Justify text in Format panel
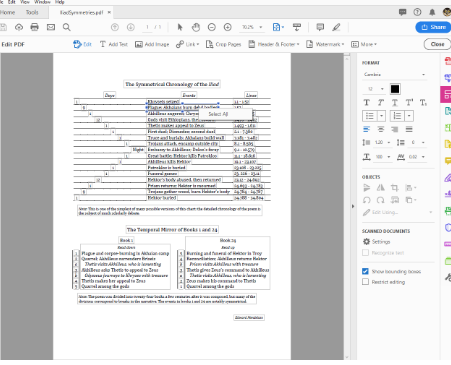 tap(409, 129)
